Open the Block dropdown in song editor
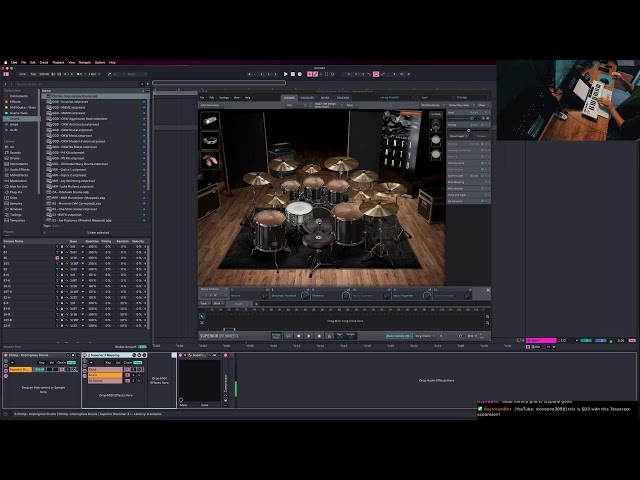 point(218,304)
